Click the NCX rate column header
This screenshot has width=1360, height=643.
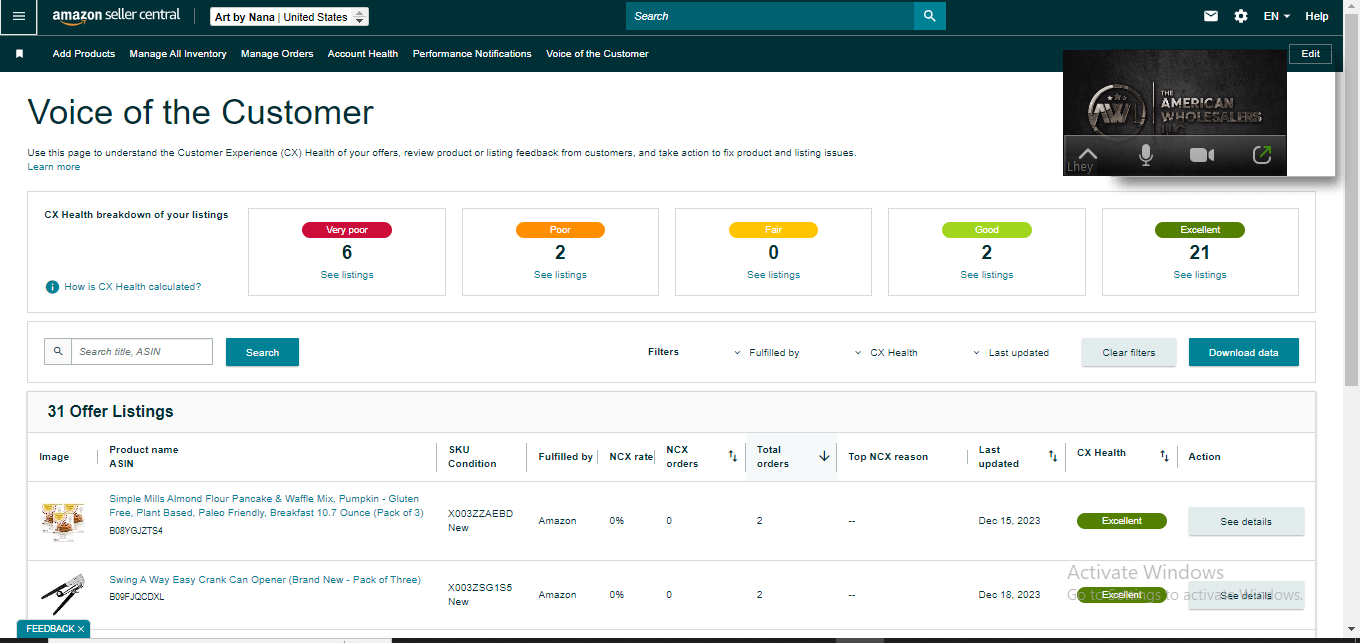point(631,457)
